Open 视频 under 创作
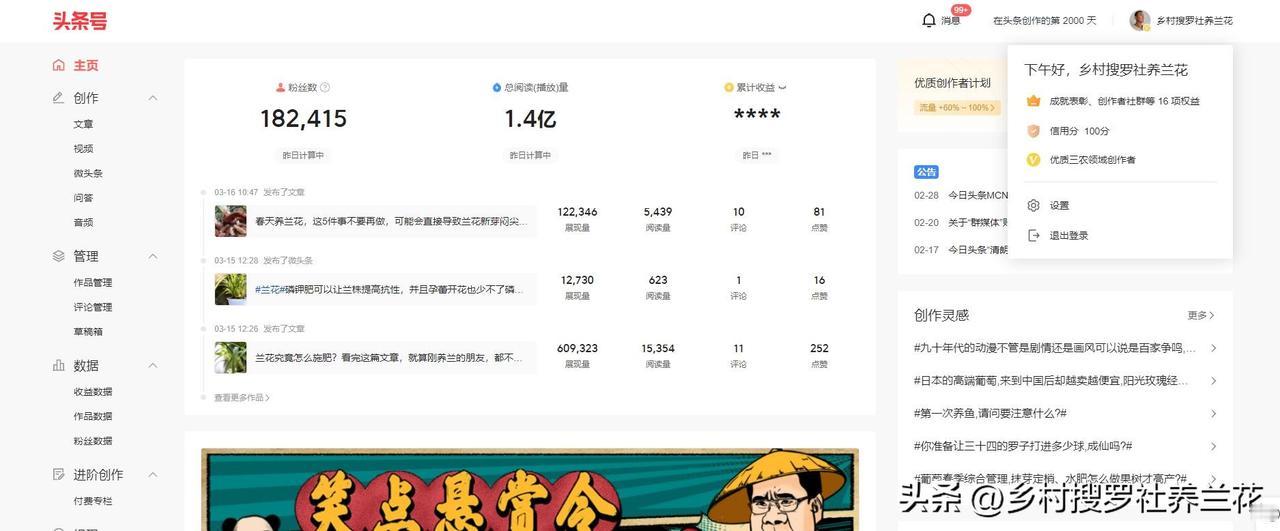 83,148
